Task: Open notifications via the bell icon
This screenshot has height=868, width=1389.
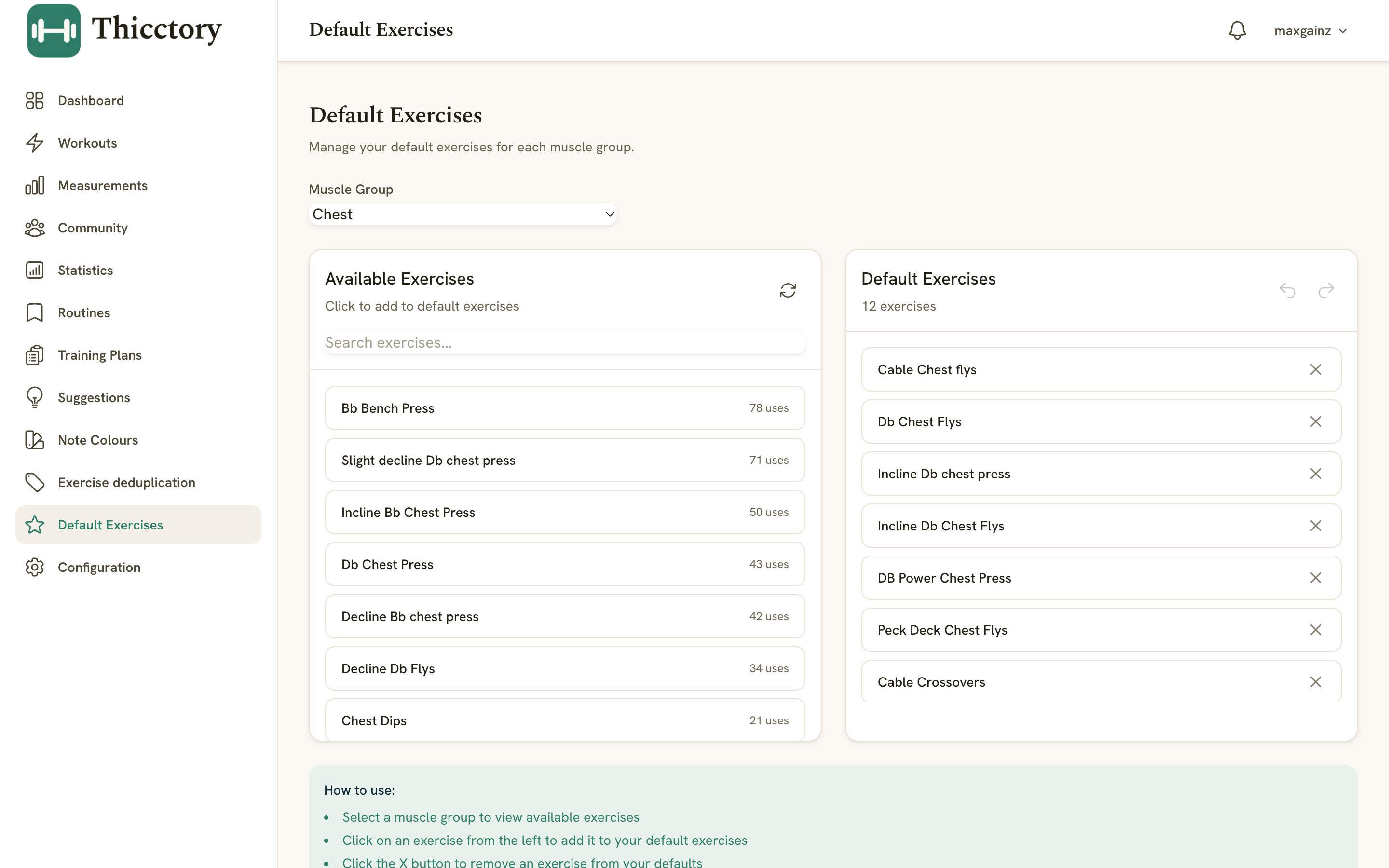Action: [1237, 30]
